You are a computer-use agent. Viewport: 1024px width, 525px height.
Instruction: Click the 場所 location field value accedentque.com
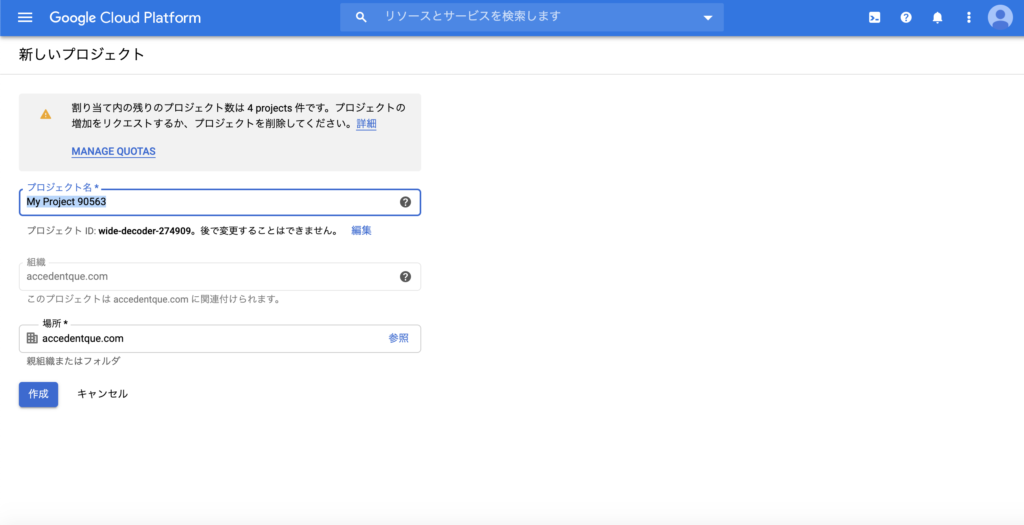click(x=82, y=338)
